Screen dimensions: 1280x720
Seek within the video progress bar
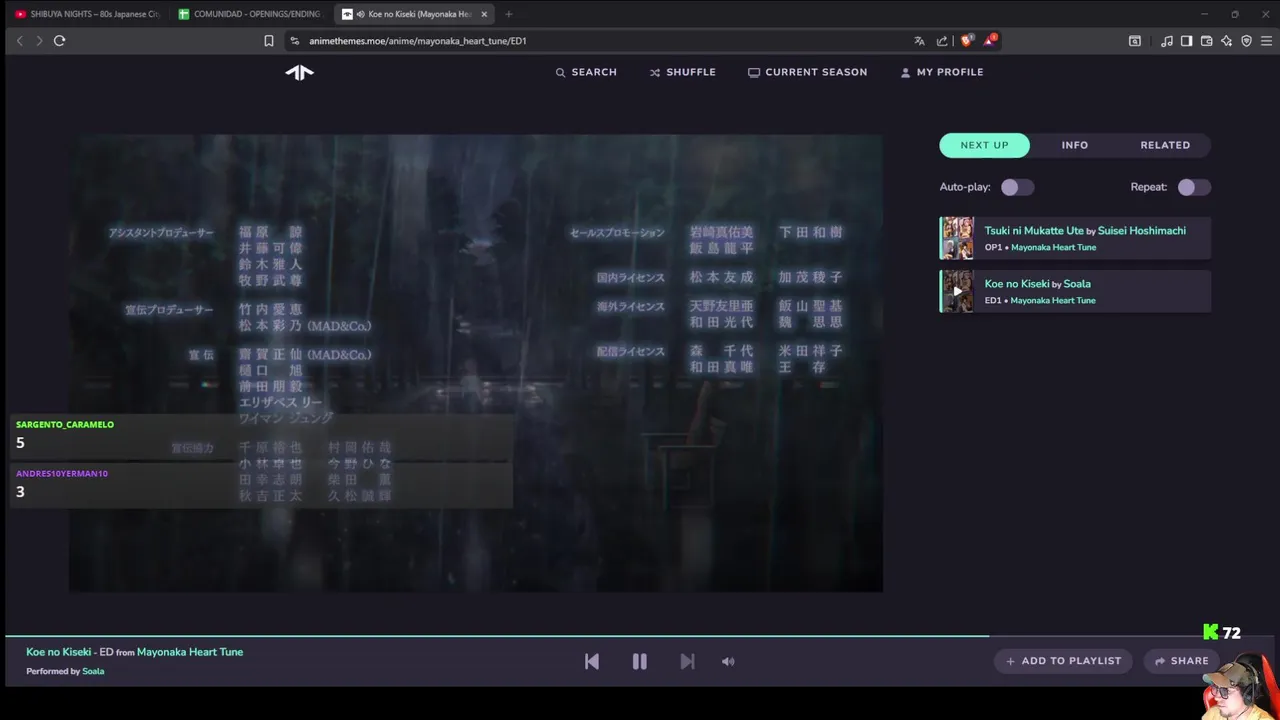(640, 636)
